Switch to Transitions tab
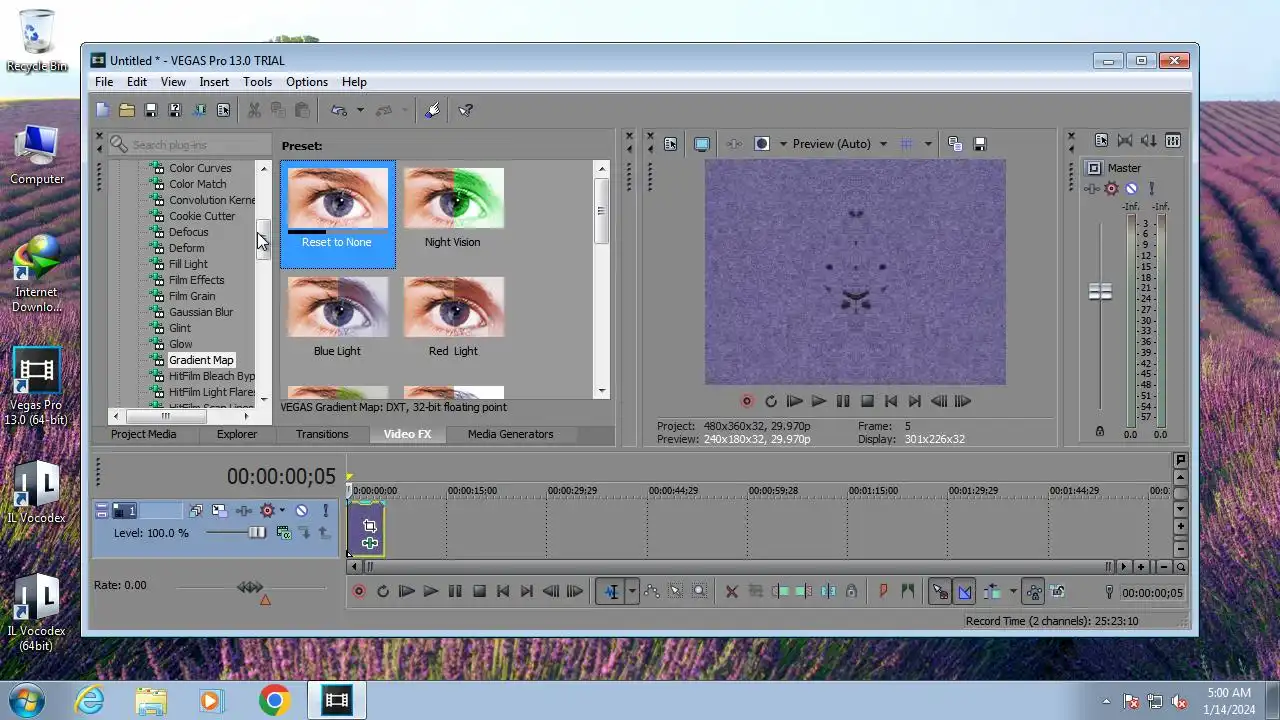Image resolution: width=1280 pixels, height=720 pixels. click(322, 434)
